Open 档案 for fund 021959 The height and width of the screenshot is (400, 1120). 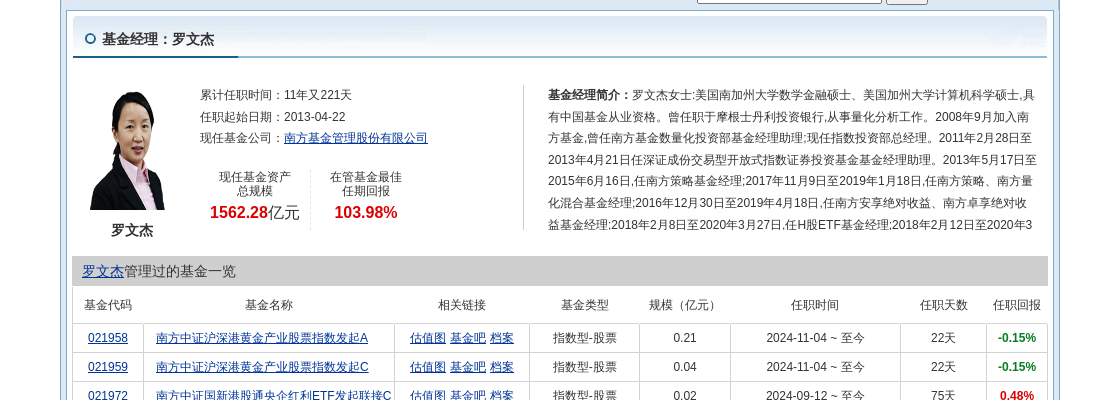(501, 367)
